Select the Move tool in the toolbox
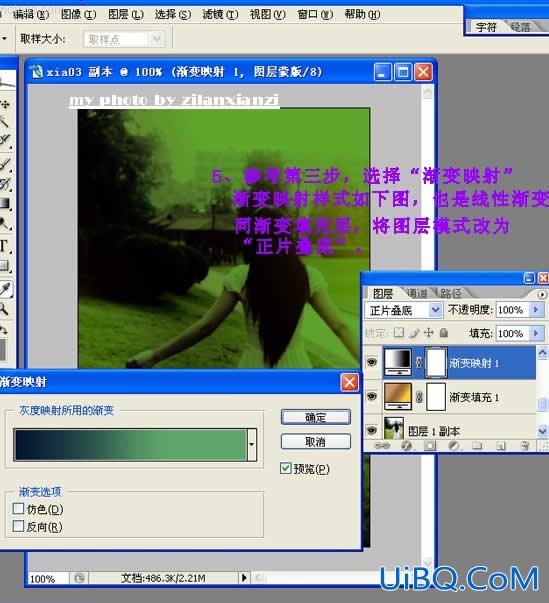The width and height of the screenshot is (549, 603). click(5, 103)
